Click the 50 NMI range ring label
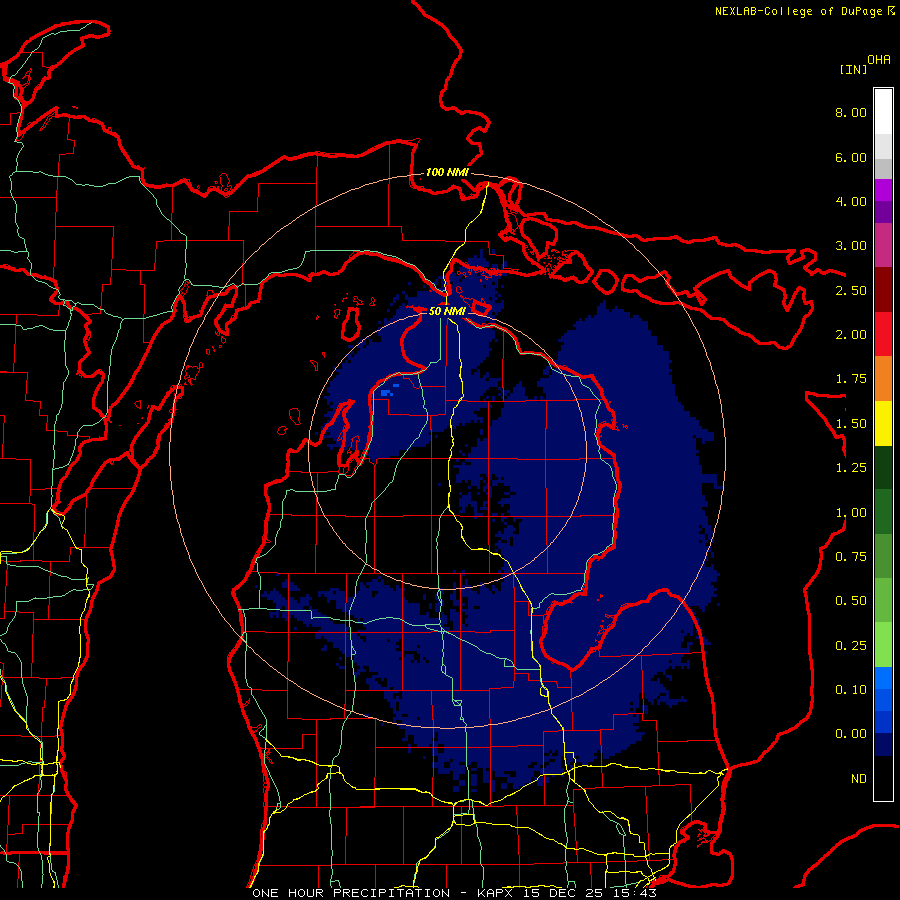Image resolution: width=900 pixels, height=900 pixels. [447, 311]
